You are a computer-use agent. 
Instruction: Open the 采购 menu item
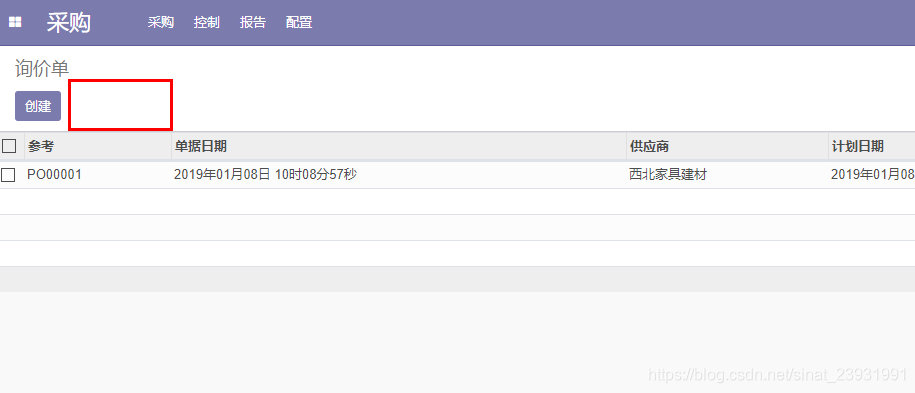[x=160, y=23]
